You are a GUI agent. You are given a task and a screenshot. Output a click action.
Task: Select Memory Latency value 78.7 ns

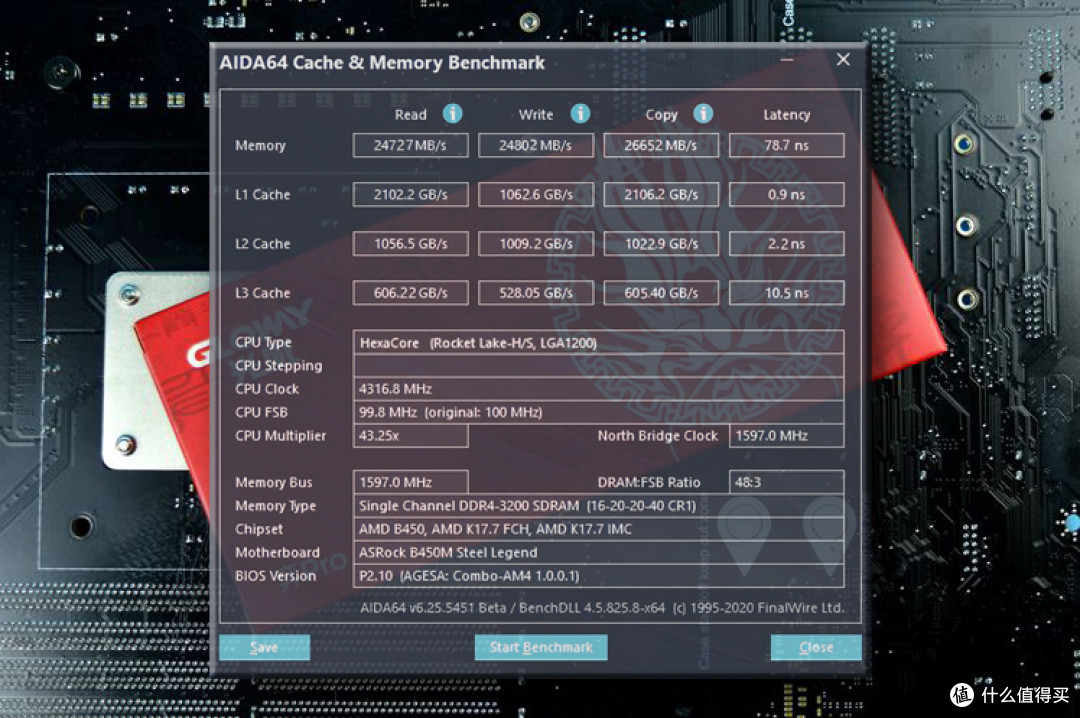point(787,145)
